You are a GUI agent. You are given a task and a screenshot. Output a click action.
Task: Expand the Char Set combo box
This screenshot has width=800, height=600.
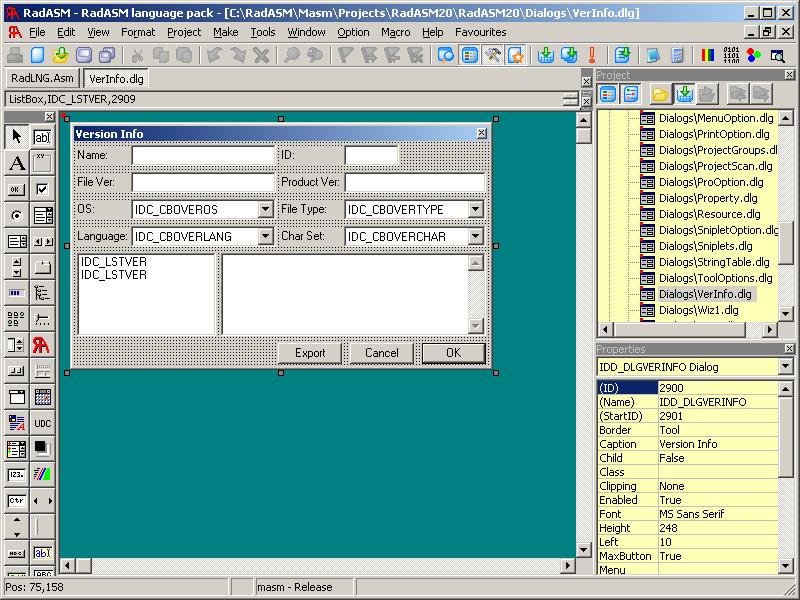tap(478, 237)
